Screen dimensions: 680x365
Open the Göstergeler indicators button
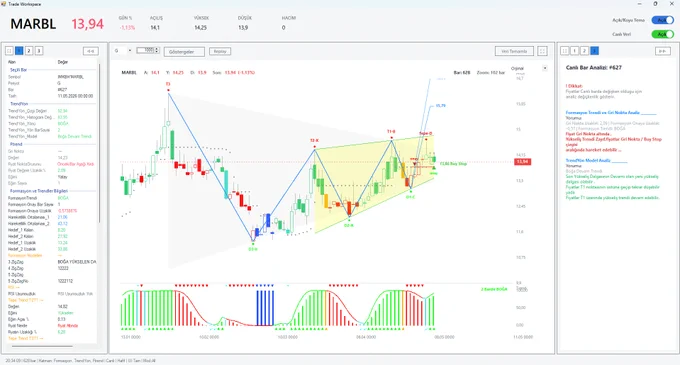coord(184,52)
